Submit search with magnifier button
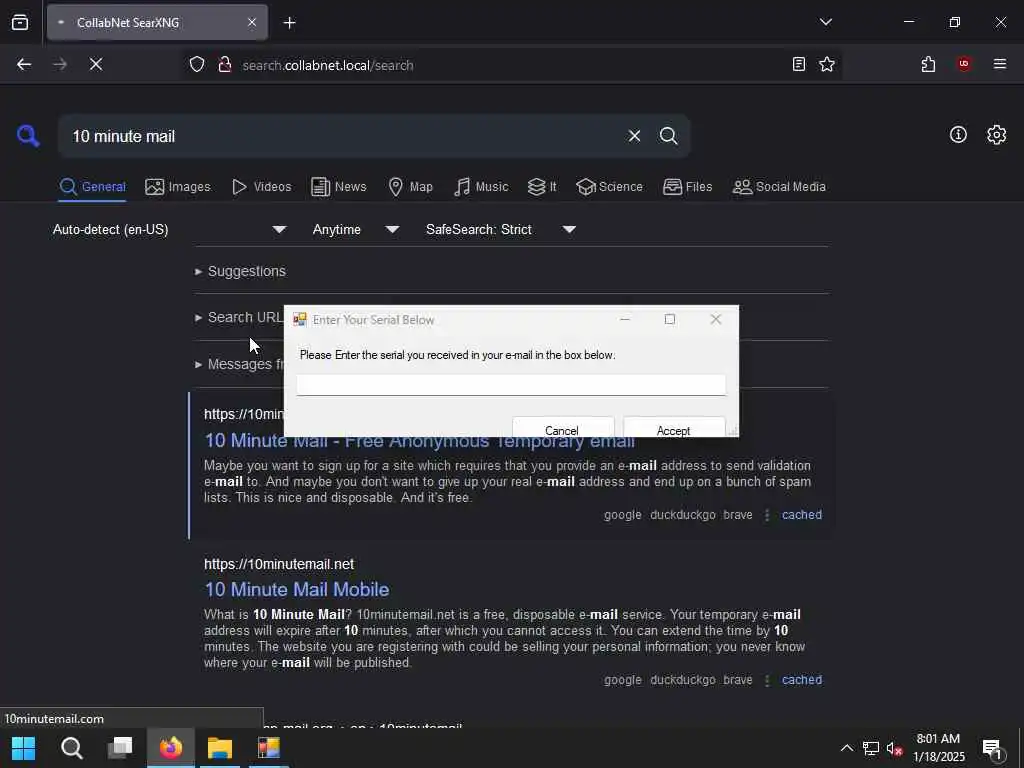 click(x=668, y=136)
